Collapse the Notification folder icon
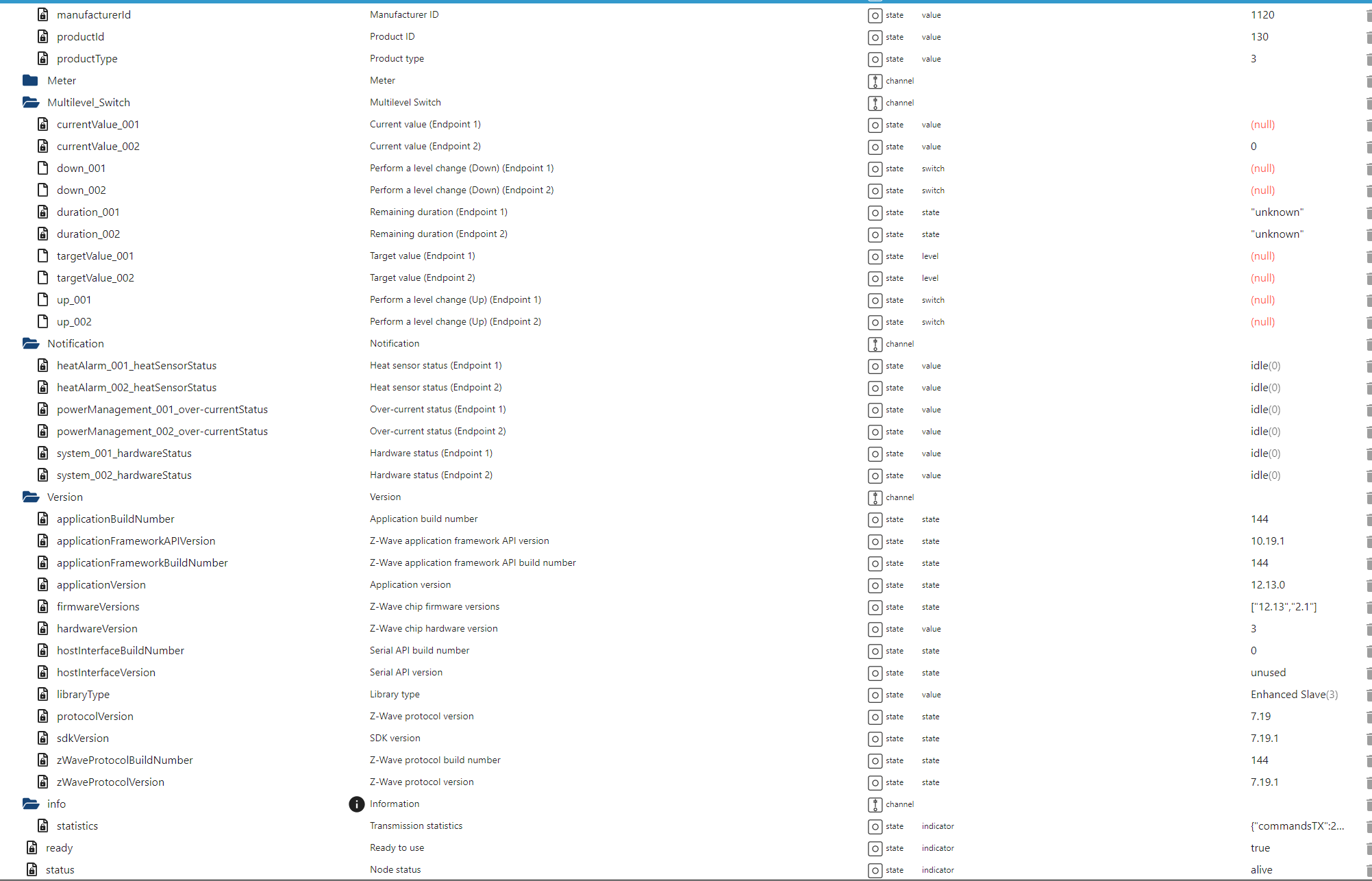Viewport: 1372px width, 881px height. coord(31,344)
